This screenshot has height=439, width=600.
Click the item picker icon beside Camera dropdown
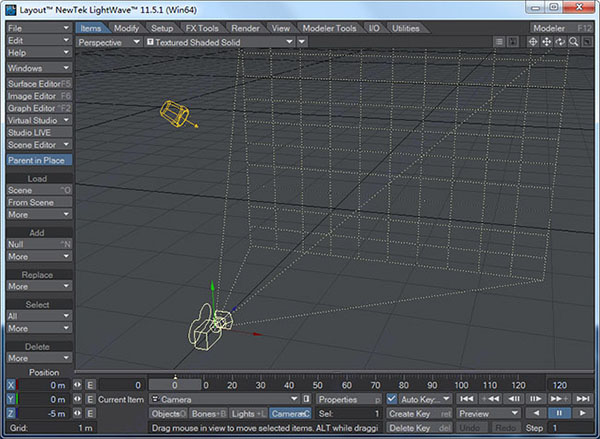[x=307, y=399]
